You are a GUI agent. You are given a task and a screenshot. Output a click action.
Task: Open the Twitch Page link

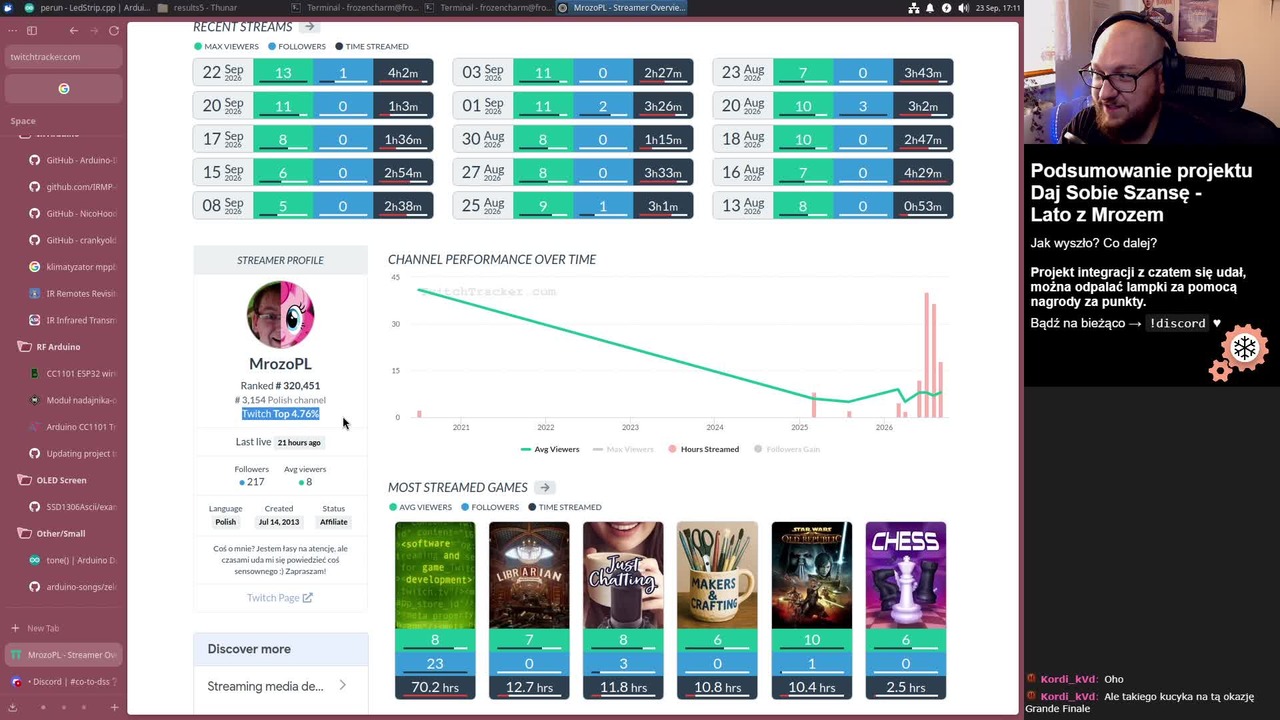[x=280, y=598]
